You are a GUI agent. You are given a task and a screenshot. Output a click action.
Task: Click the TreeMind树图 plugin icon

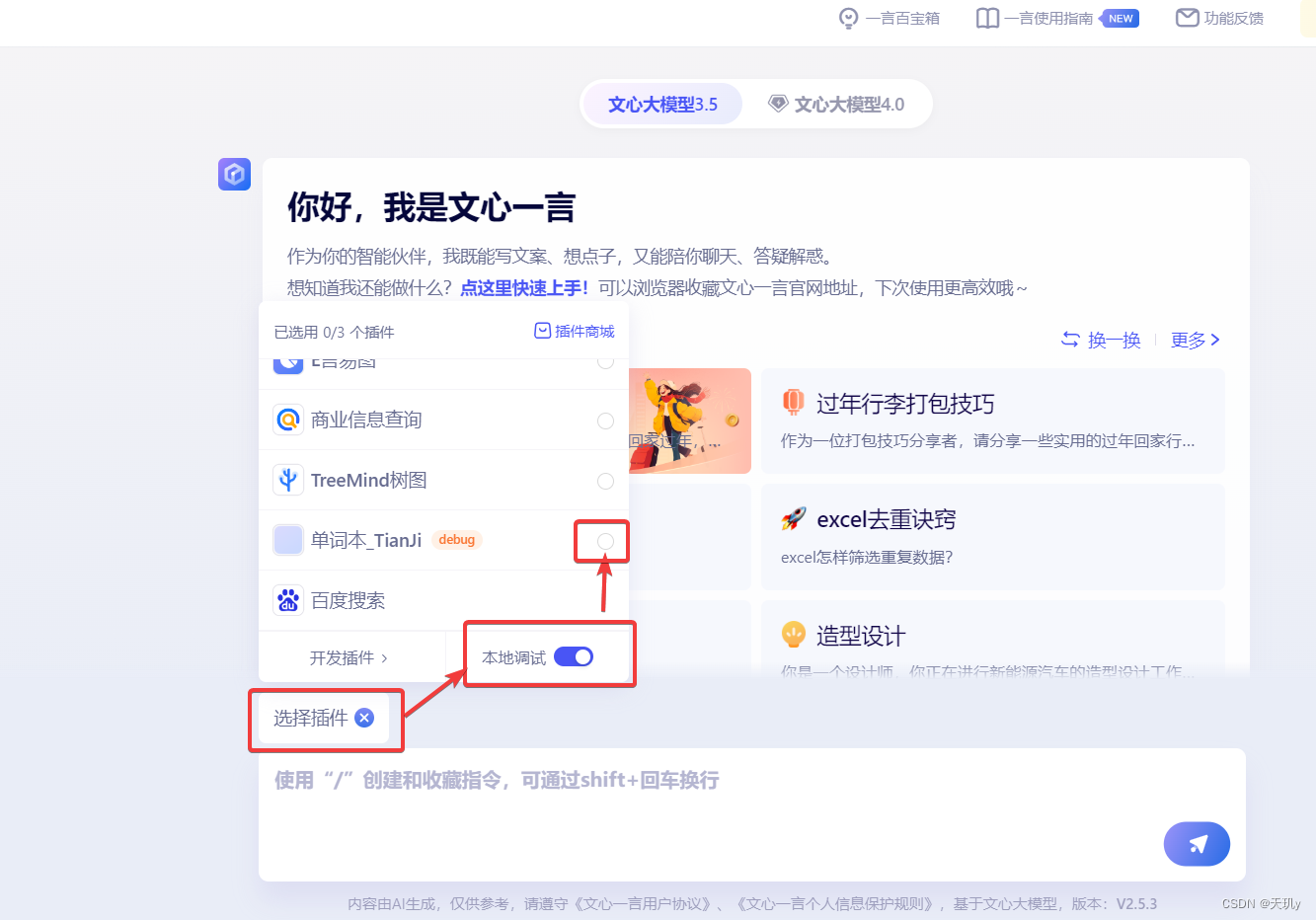(x=288, y=480)
